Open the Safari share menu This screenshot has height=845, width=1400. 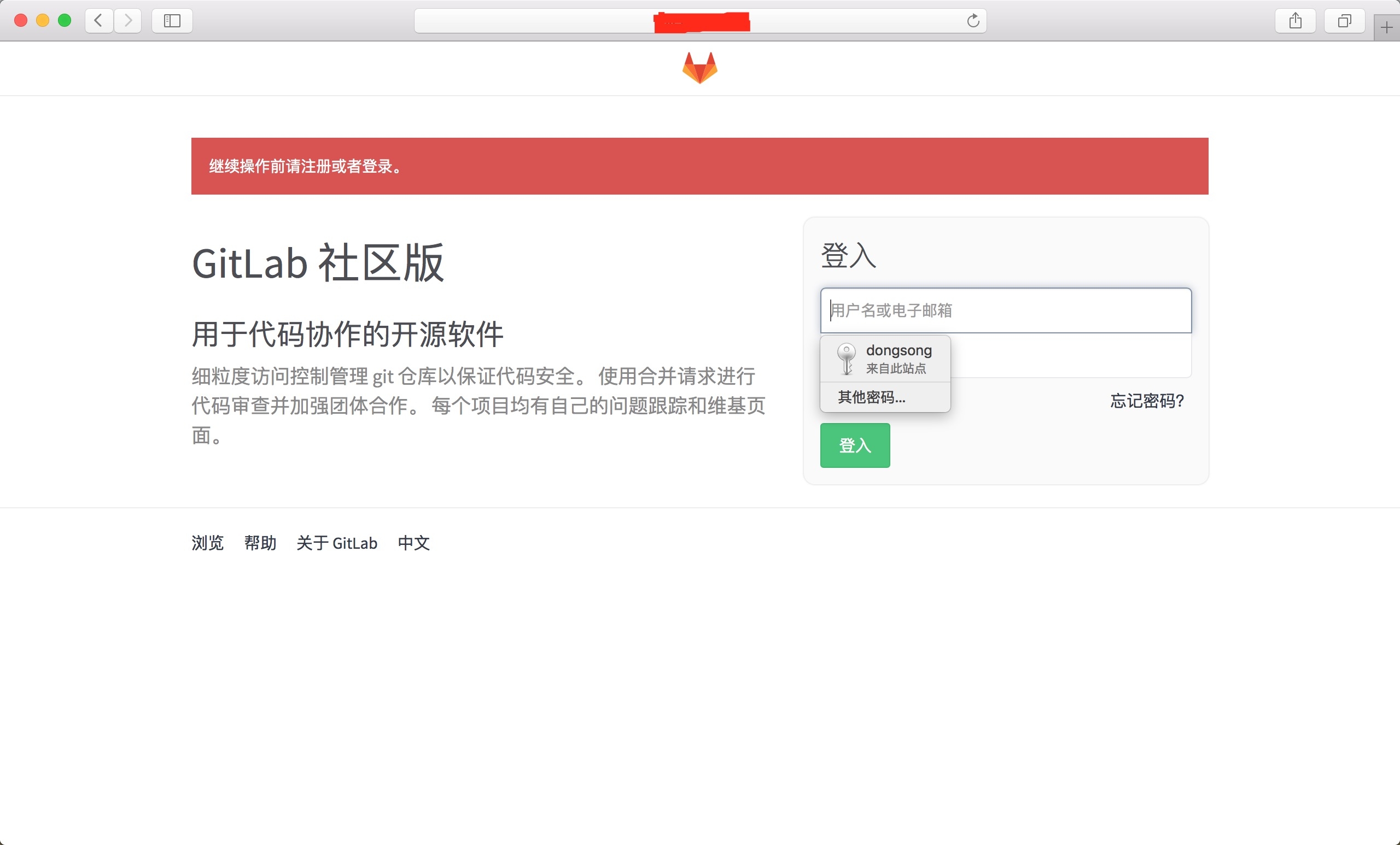pos(1296,20)
